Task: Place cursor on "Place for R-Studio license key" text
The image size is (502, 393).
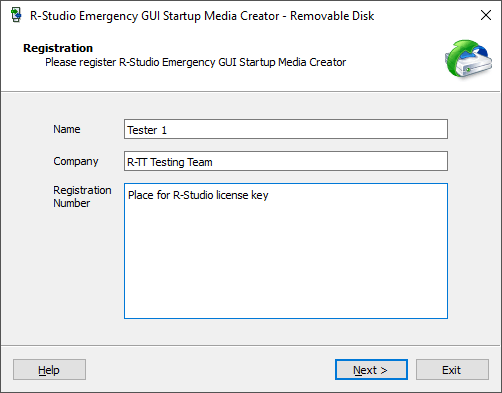Action: click(198, 195)
